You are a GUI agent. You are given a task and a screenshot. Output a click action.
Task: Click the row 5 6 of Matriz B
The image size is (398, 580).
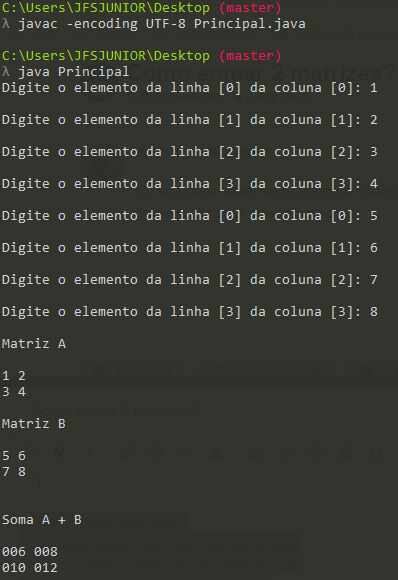coord(14,456)
